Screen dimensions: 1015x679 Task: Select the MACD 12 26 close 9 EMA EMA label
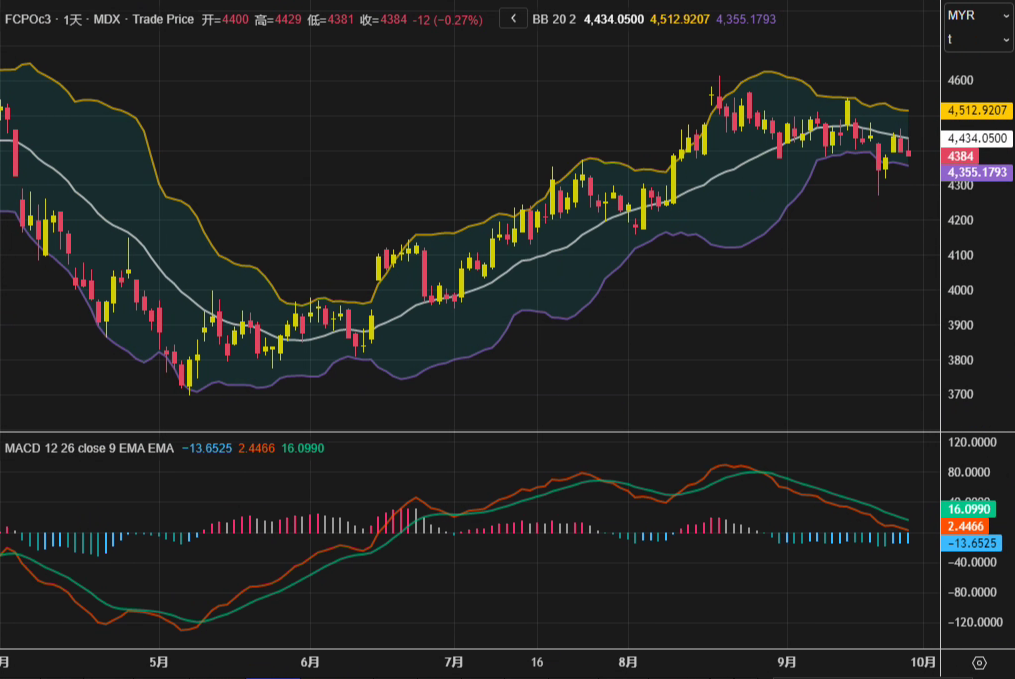(x=89, y=448)
